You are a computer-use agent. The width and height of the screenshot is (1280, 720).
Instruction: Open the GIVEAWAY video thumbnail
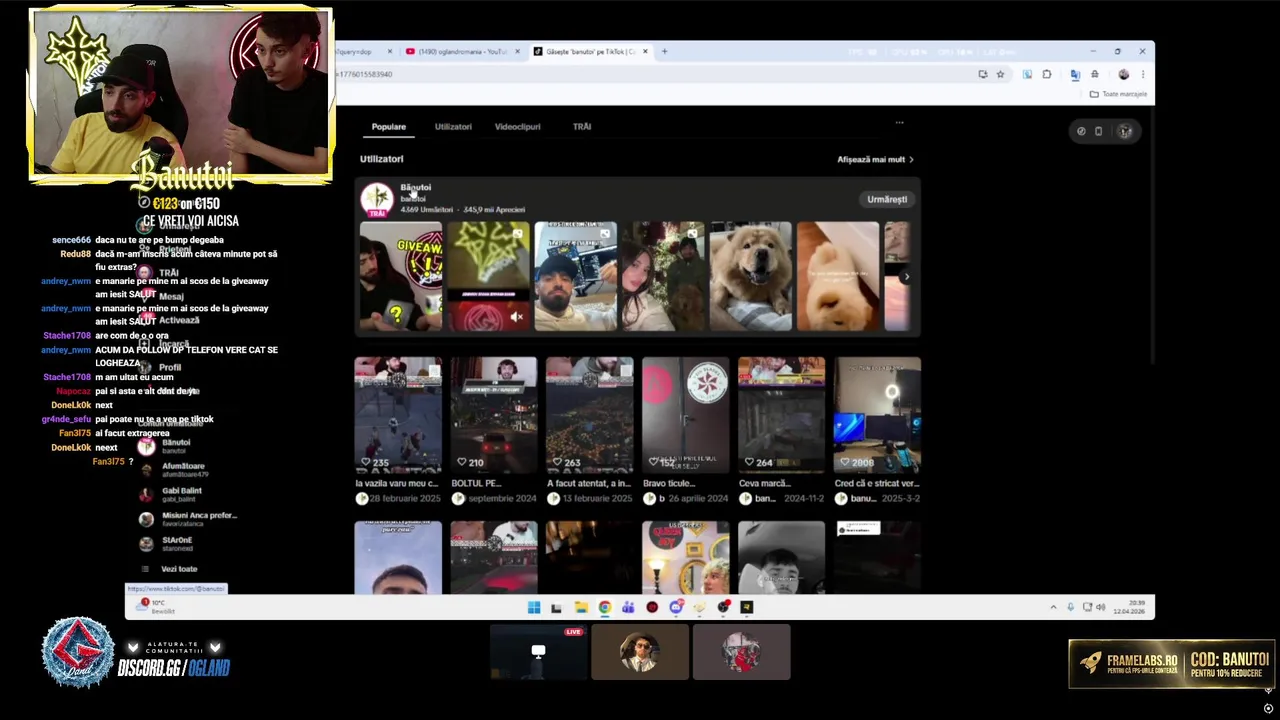(x=401, y=276)
